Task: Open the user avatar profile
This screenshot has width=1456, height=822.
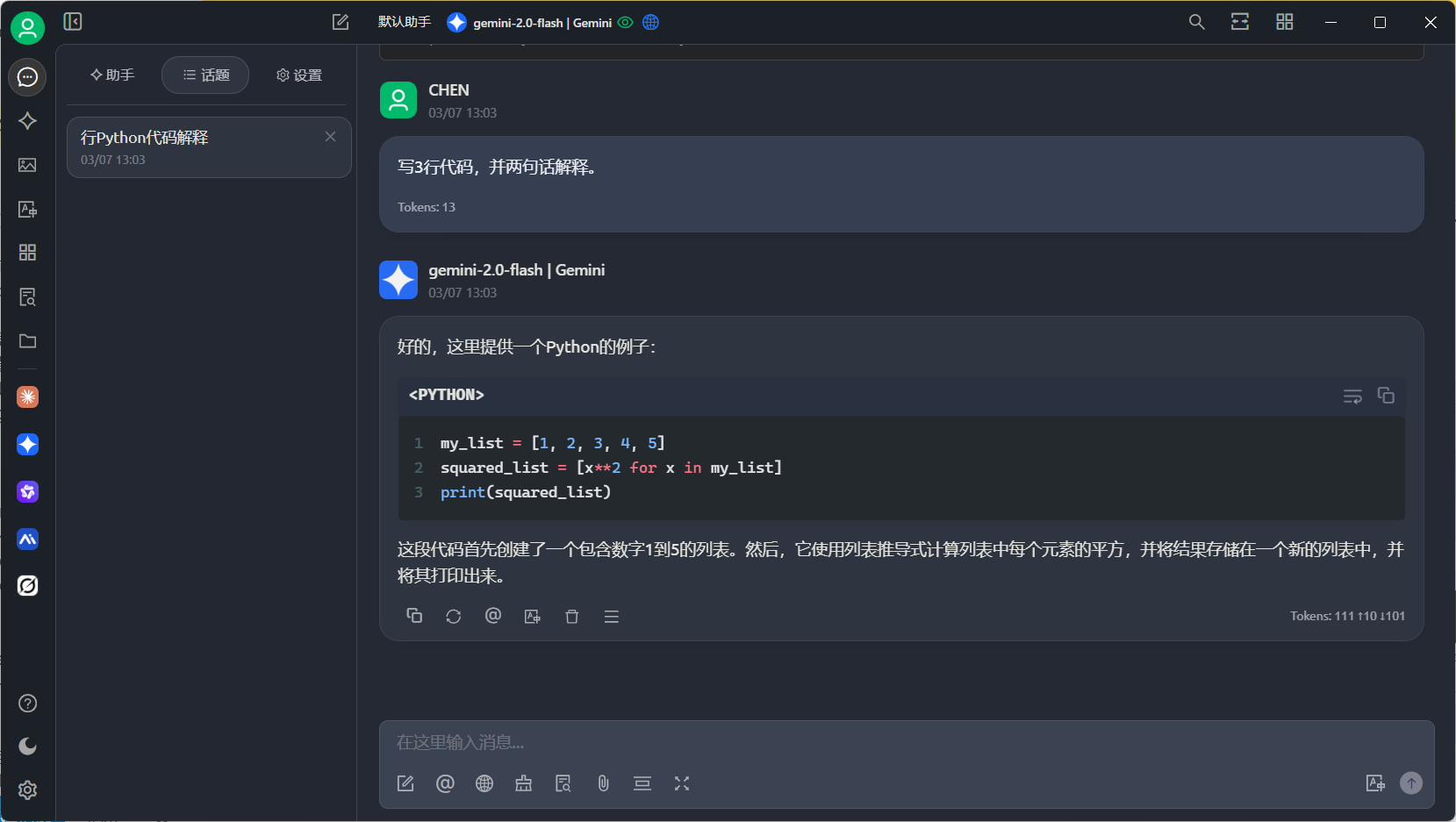Action: tap(27, 28)
